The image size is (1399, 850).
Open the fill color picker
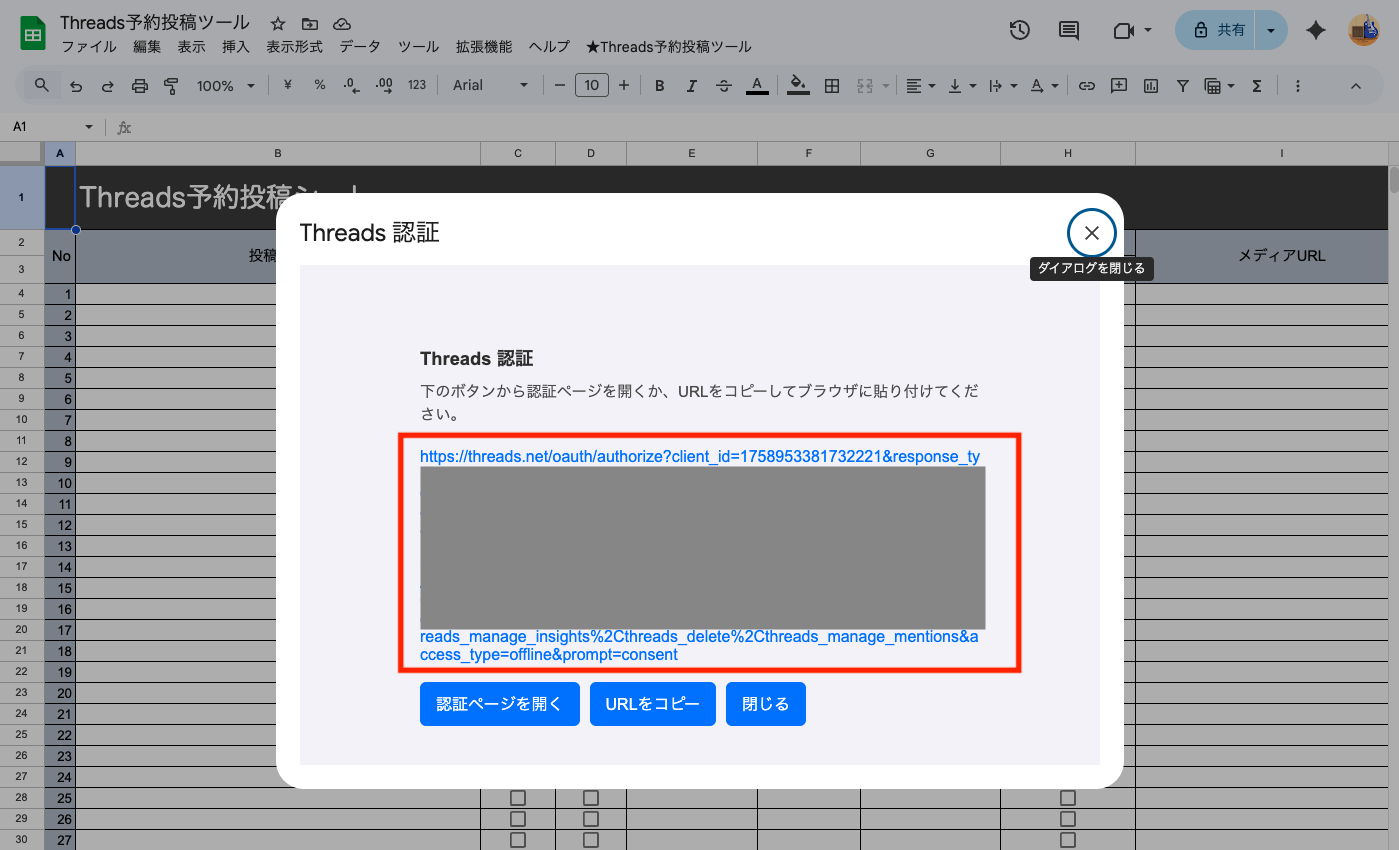pos(797,86)
